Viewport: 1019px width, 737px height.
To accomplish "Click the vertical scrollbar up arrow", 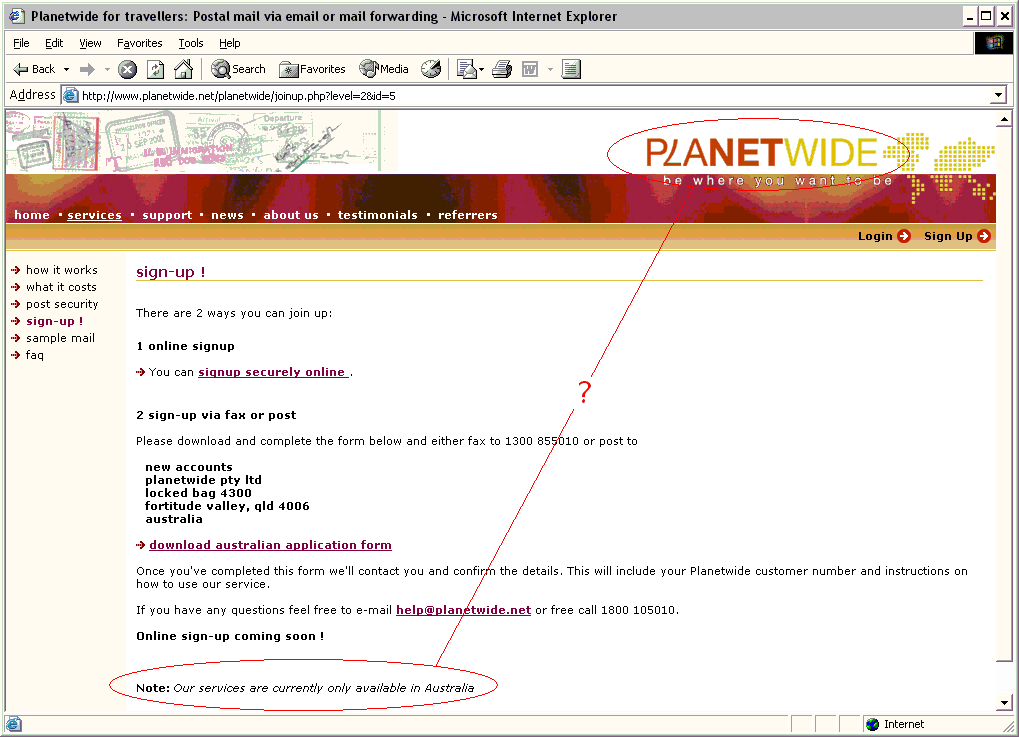I will (x=1004, y=119).
